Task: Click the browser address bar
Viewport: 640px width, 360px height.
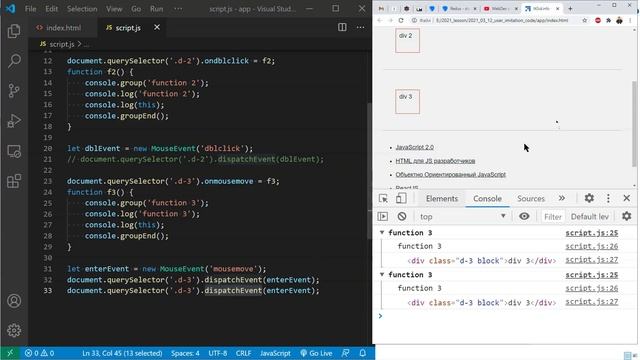Action: [496, 20]
